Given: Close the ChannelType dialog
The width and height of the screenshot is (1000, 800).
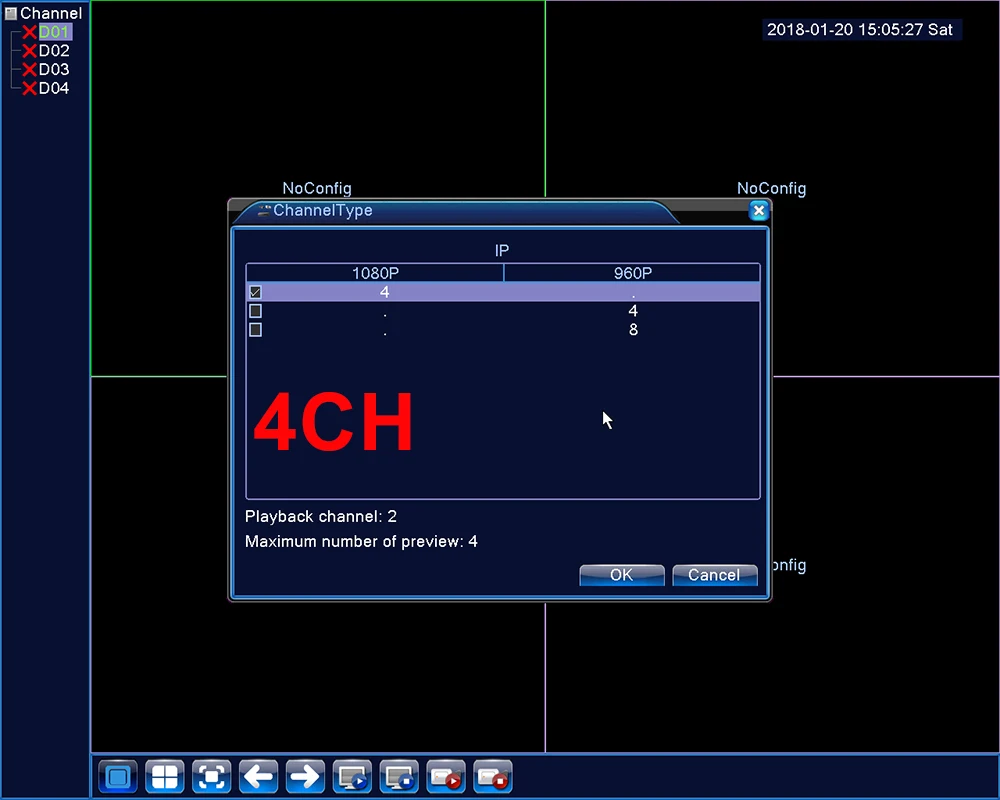Looking at the screenshot, I should 758,211.
